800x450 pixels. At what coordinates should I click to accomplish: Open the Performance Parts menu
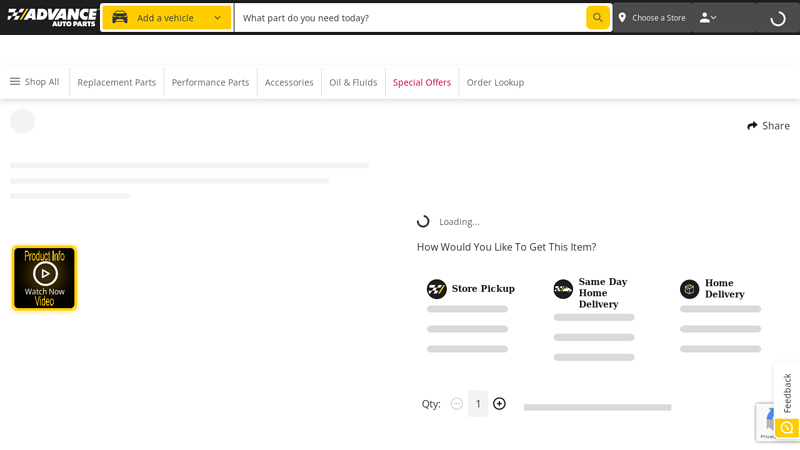coord(210,82)
